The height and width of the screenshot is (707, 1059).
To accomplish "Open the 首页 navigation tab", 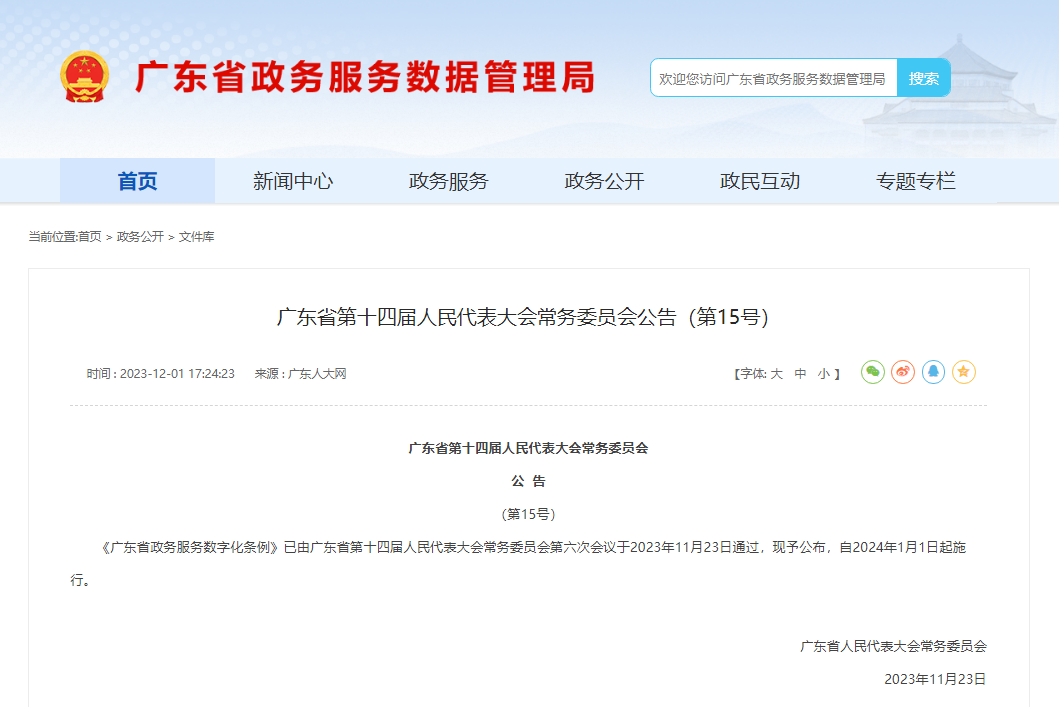I will point(137,180).
